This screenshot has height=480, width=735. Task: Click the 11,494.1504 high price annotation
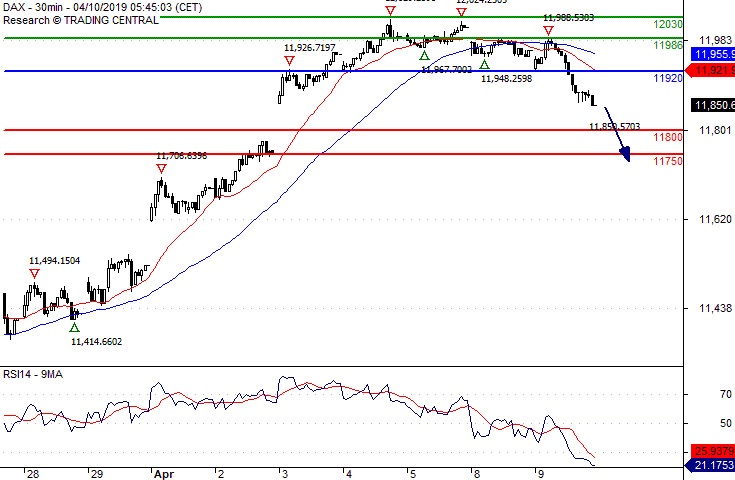(x=55, y=261)
